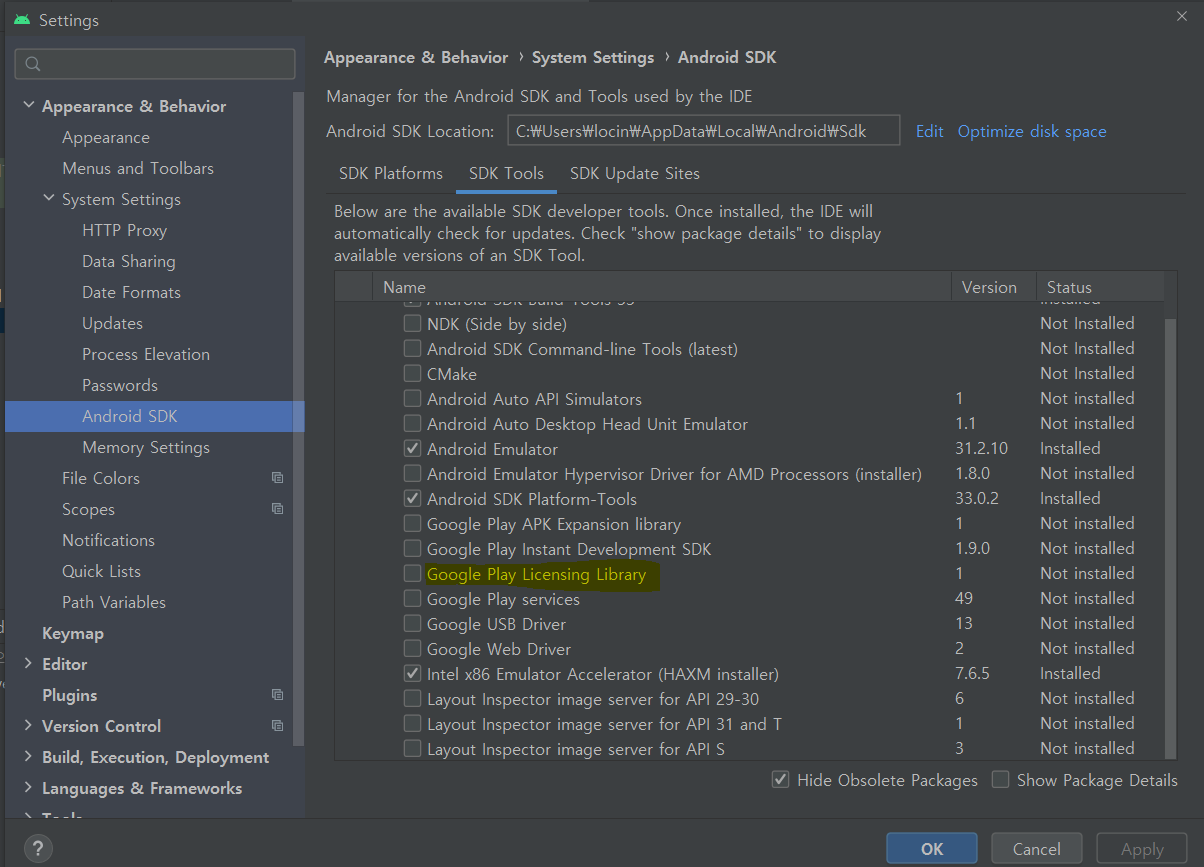Click the project-level icon beside Plugins

[x=277, y=695]
